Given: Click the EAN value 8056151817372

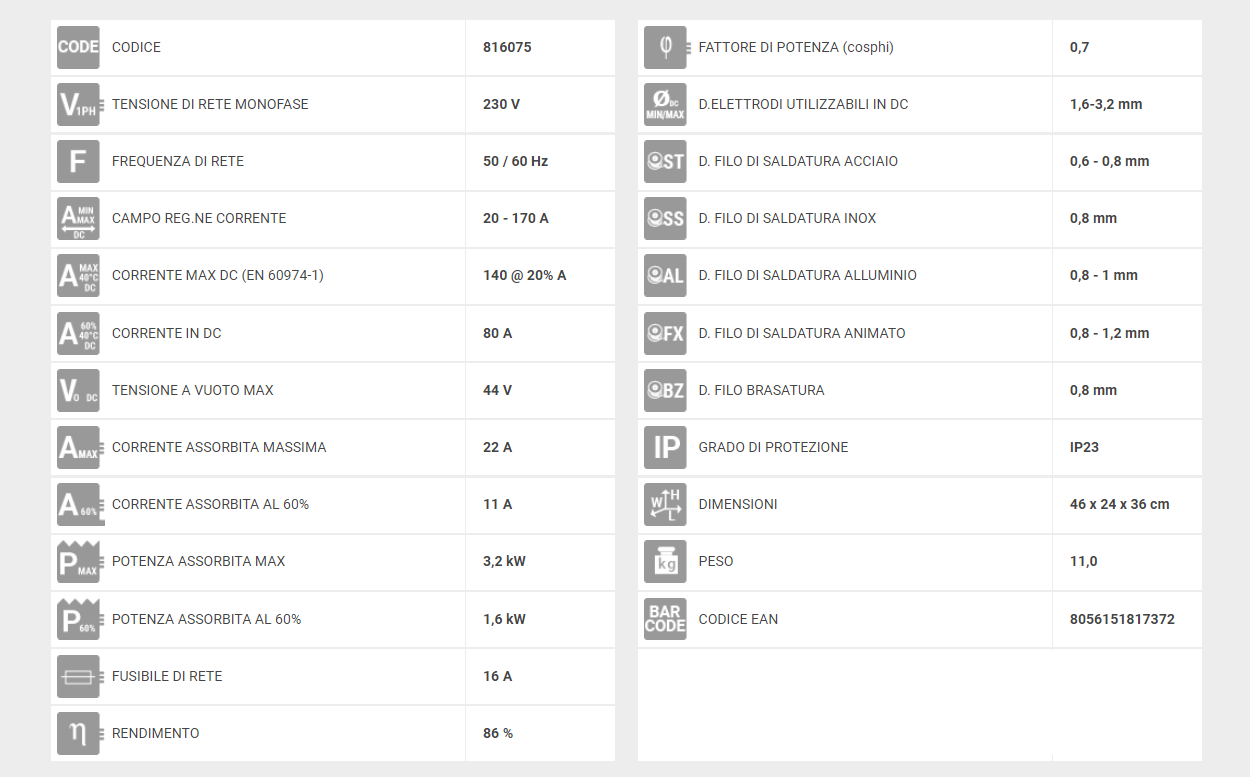Looking at the screenshot, I should [1122, 619].
